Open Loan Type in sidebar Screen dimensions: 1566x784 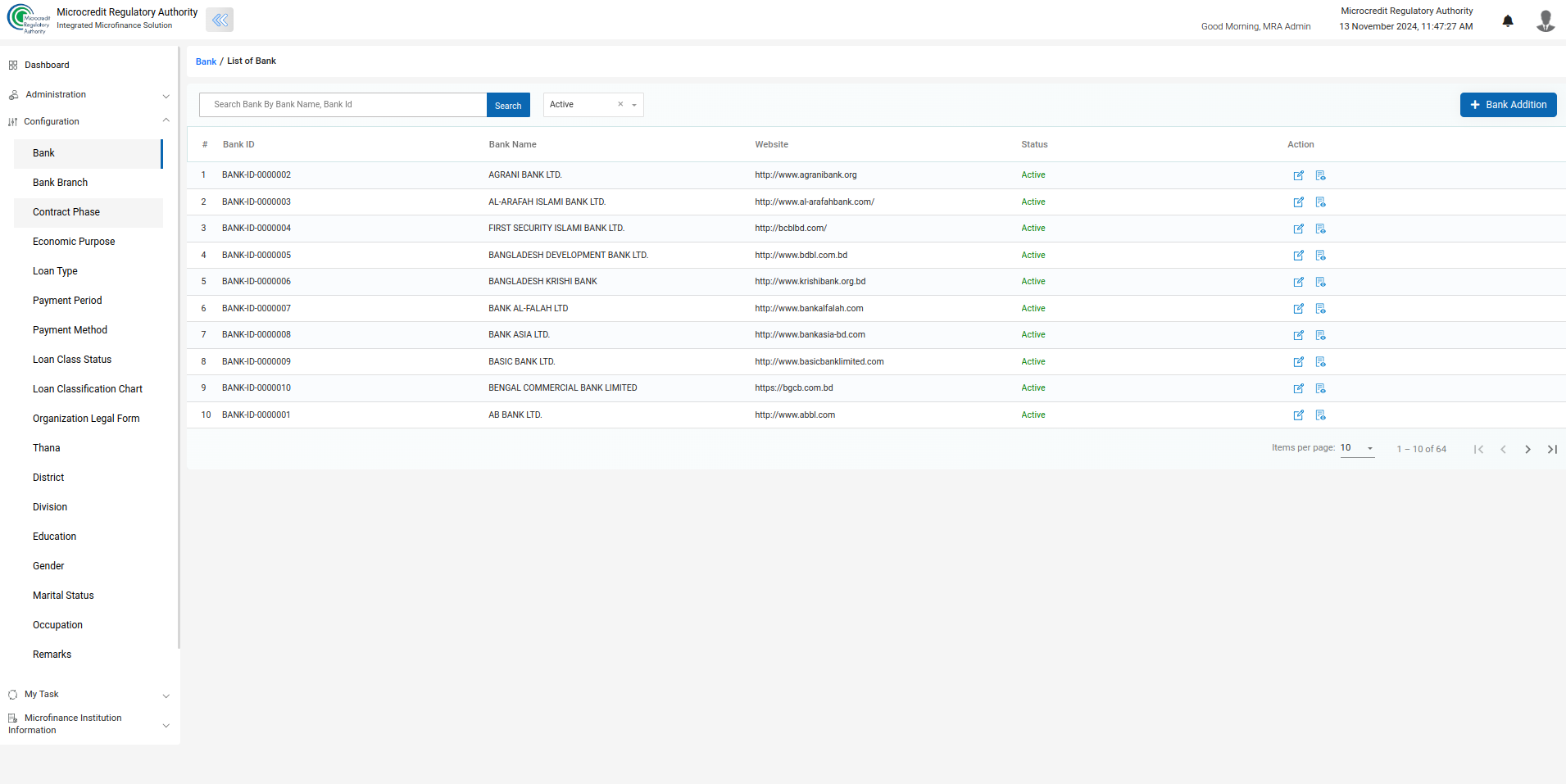pyautogui.click(x=89, y=271)
